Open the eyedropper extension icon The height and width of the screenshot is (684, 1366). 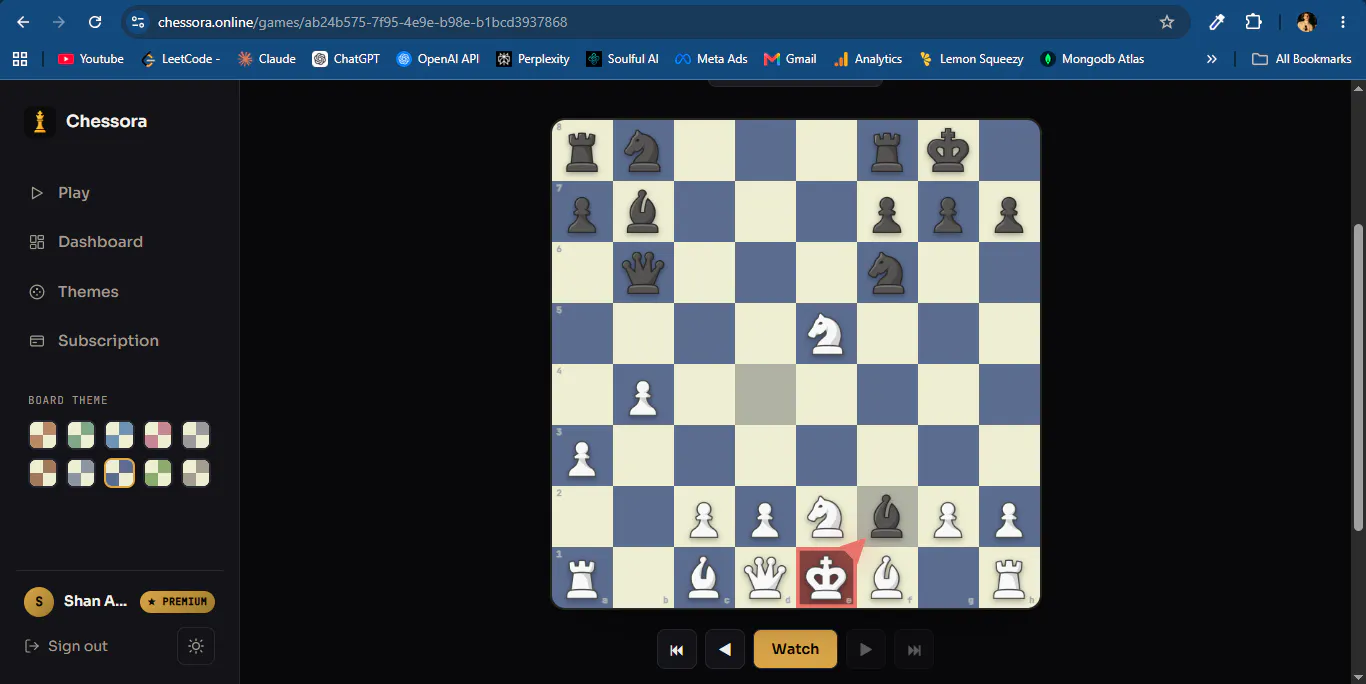click(x=1217, y=22)
